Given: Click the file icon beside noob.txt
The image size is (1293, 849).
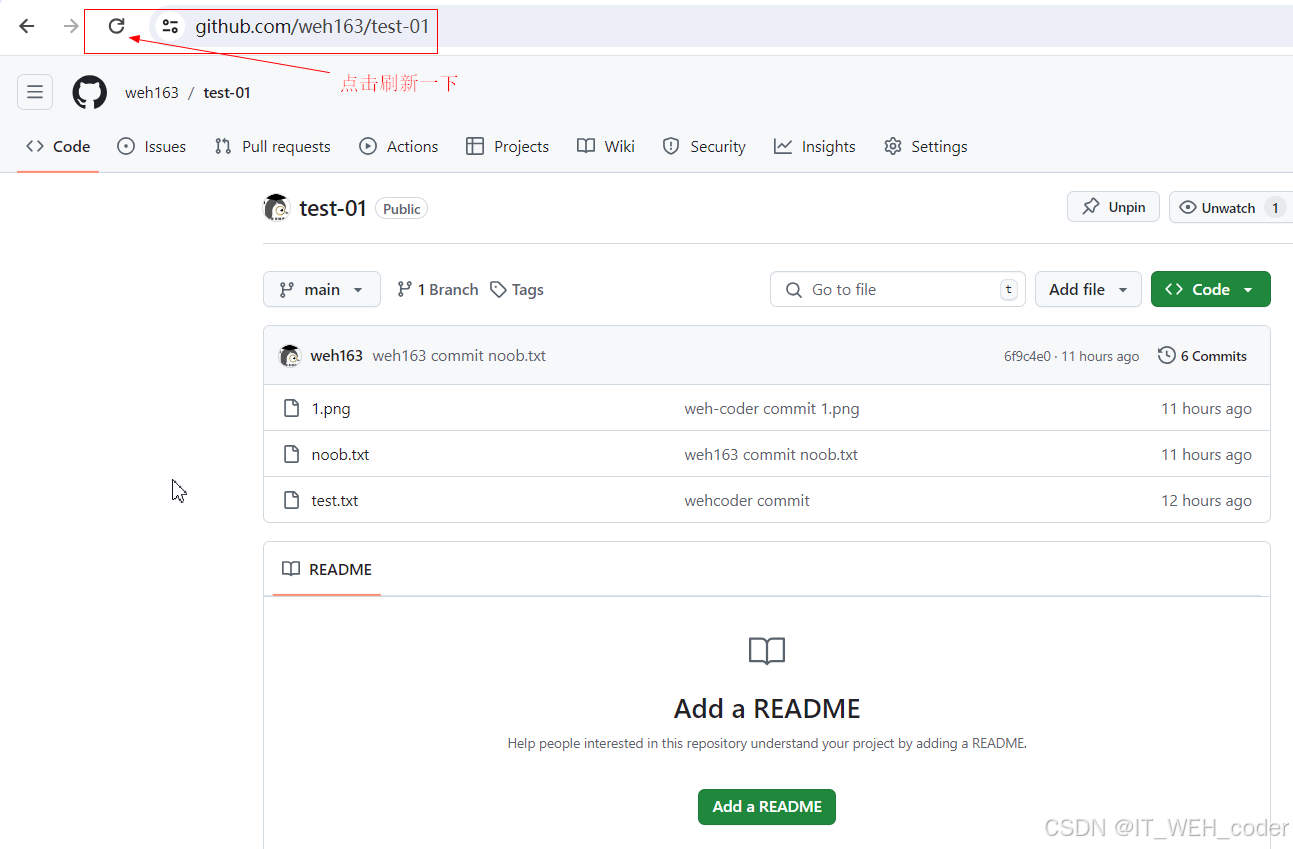Looking at the screenshot, I should click(291, 454).
